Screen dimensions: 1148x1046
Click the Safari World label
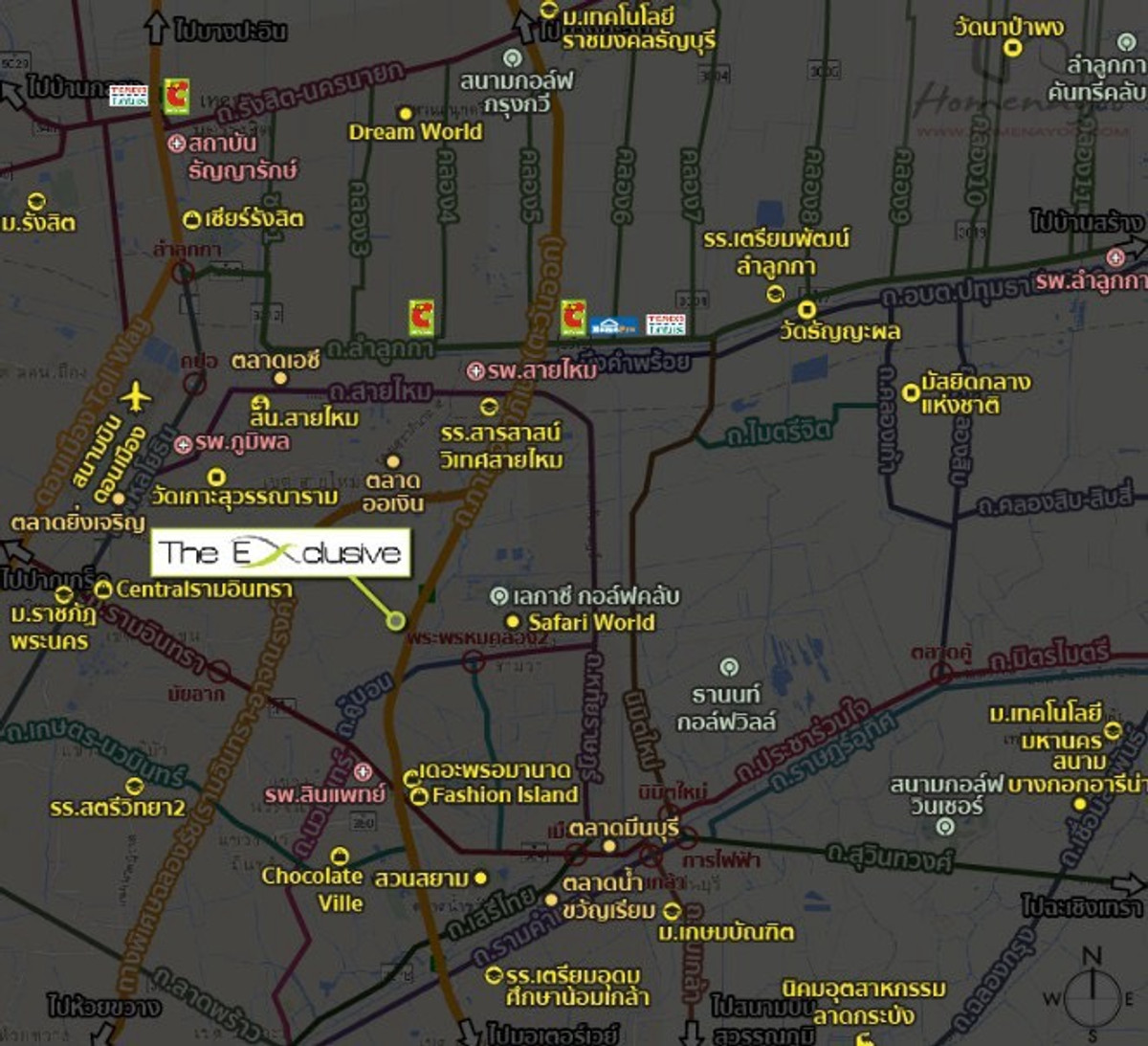point(591,622)
